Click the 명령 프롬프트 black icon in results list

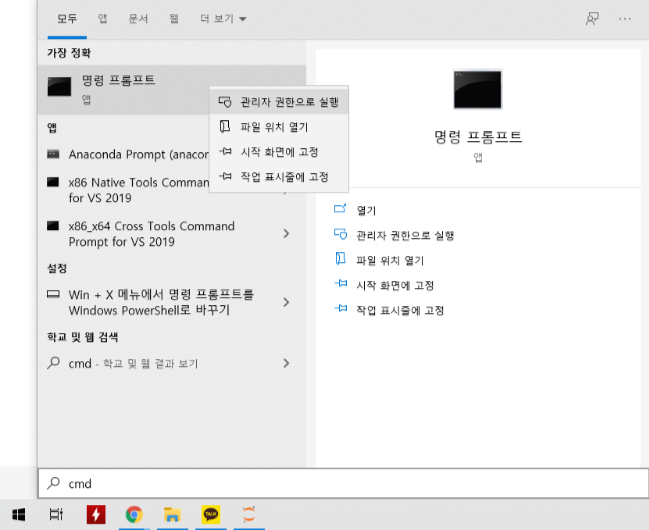click(x=59, y=87)
